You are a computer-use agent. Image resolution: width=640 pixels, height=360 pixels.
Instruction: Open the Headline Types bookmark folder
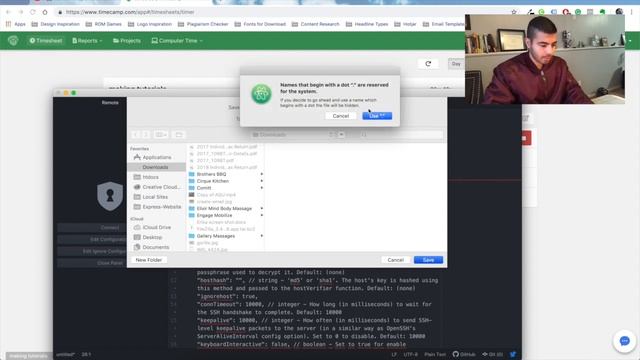click(x=367, y=24)
